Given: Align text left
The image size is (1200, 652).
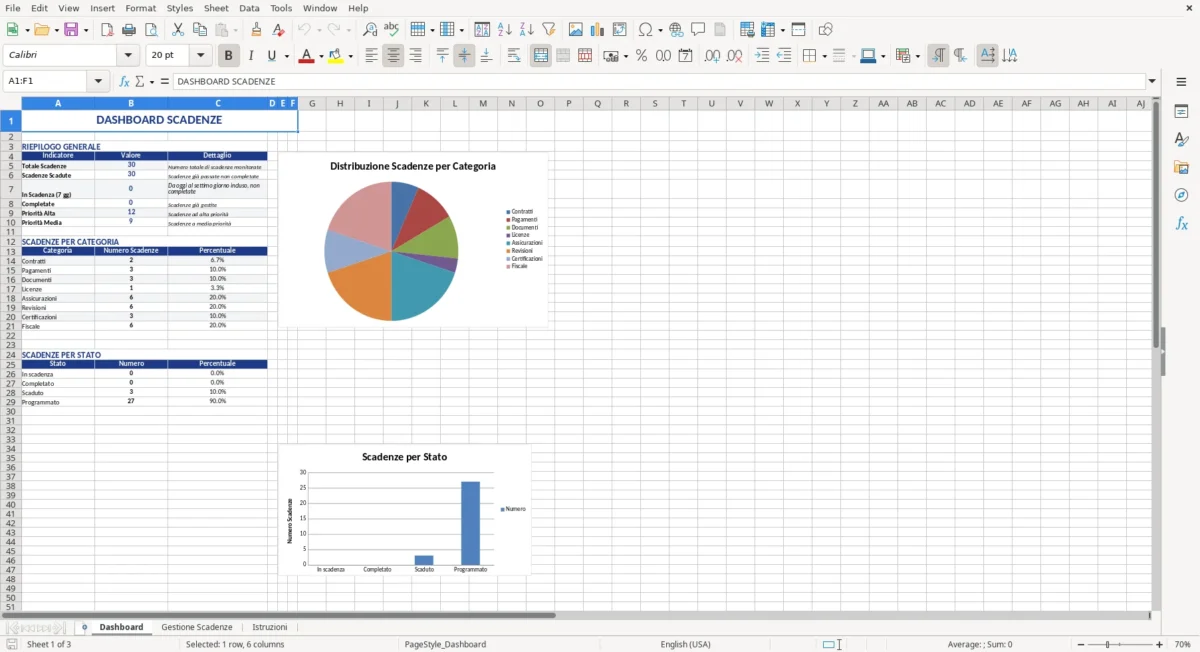Looking at the screenshot, I should (372, 56).
